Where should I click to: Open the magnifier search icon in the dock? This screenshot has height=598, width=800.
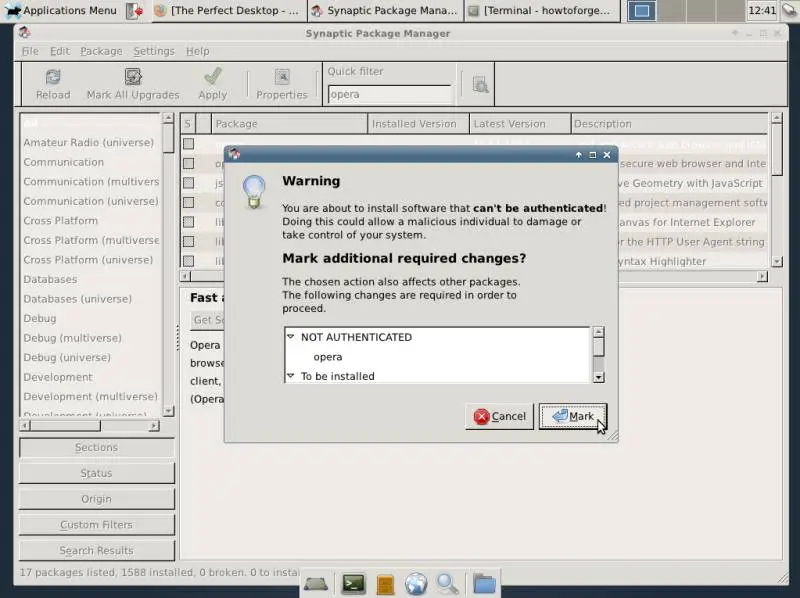(x=447, y=584)
